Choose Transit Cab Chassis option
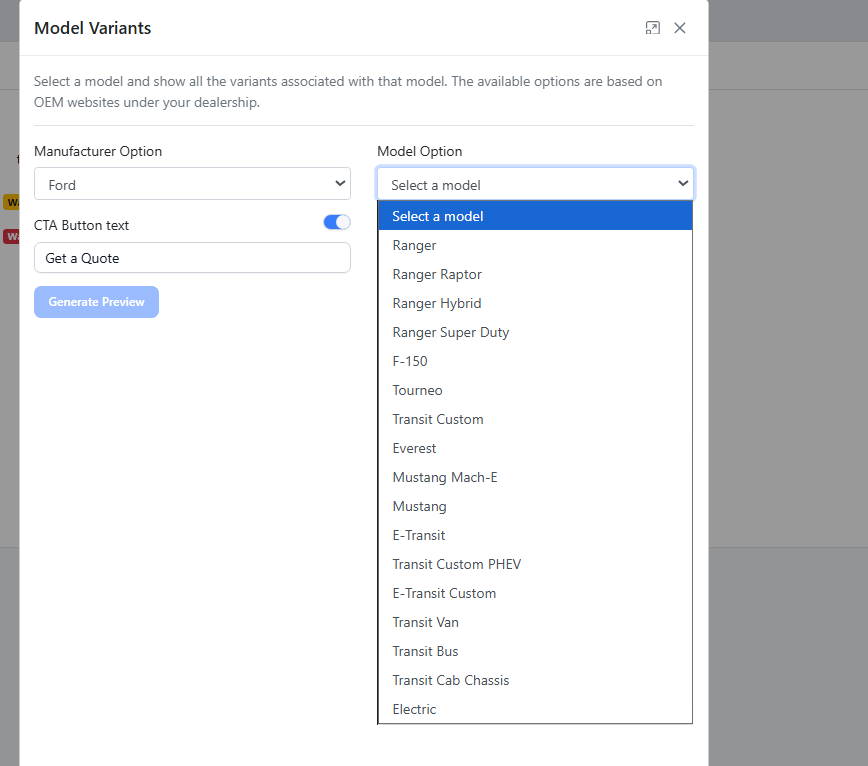 (450, 680)
